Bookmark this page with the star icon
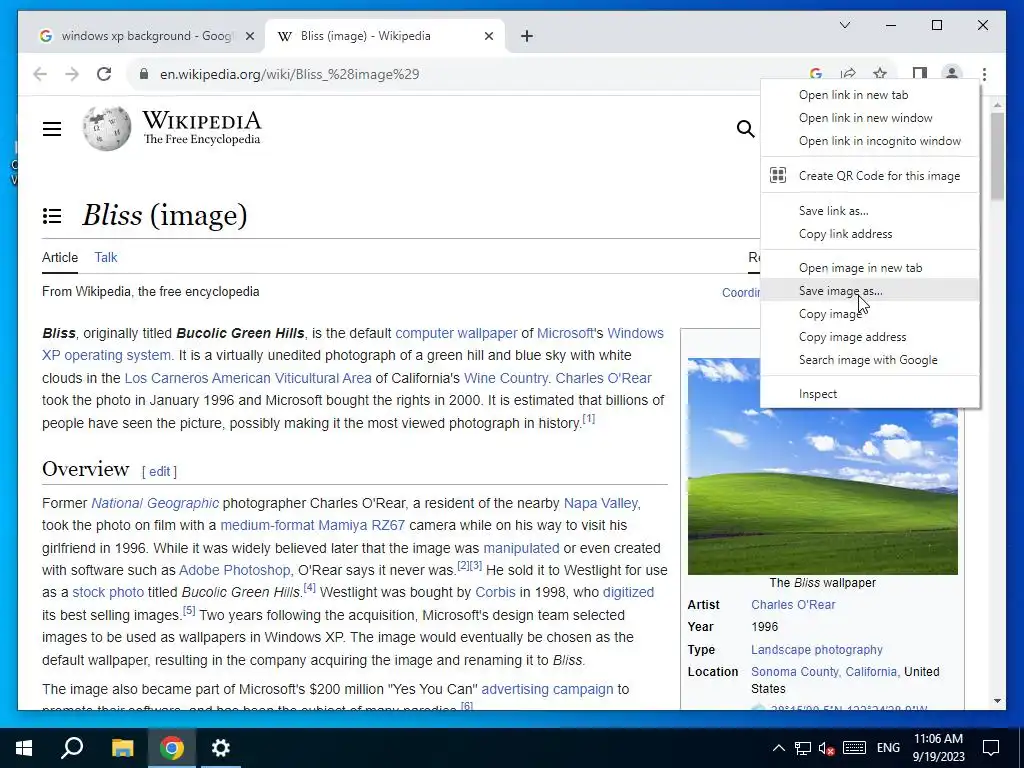This screenshot has height=768, width=1024. click(x=880, y=74)
